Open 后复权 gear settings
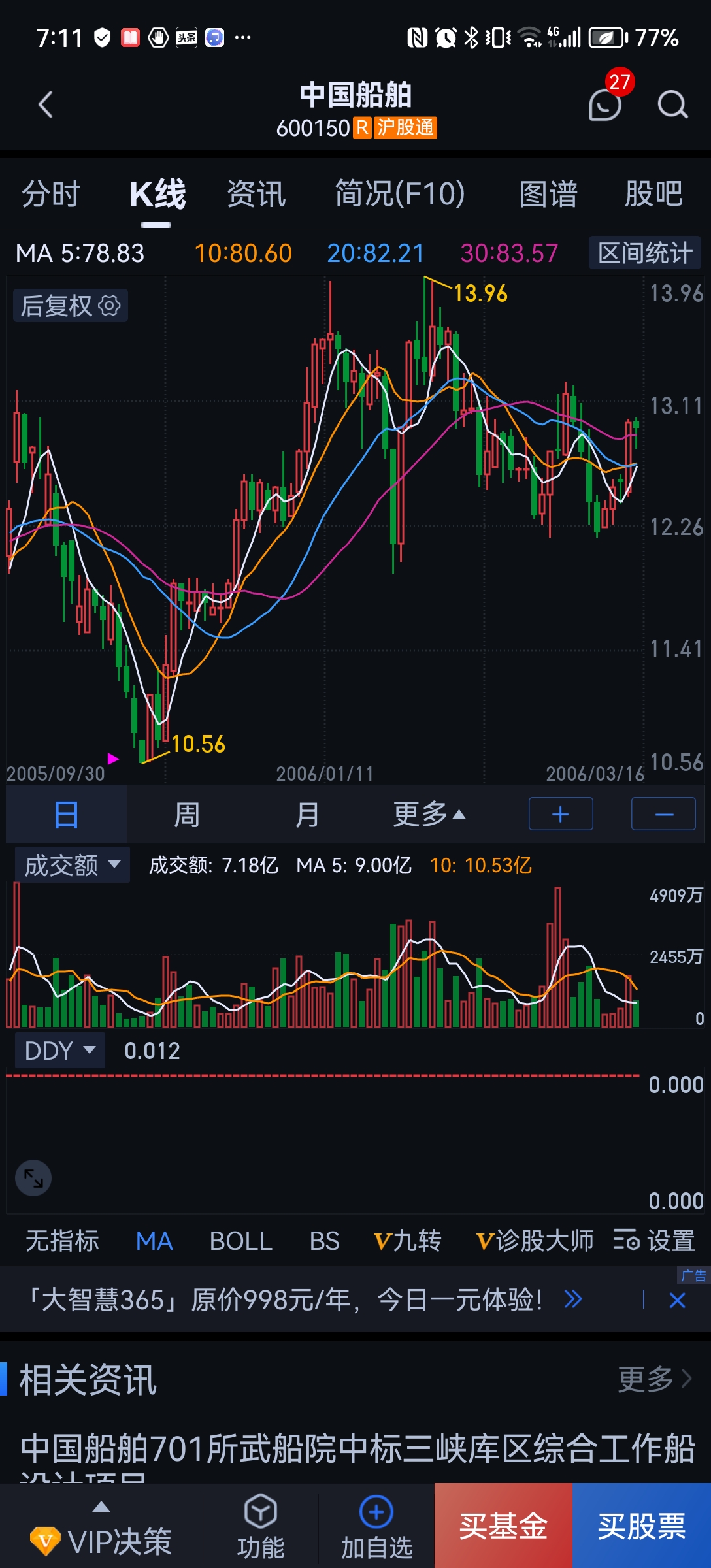 click(x=71, y=305)
